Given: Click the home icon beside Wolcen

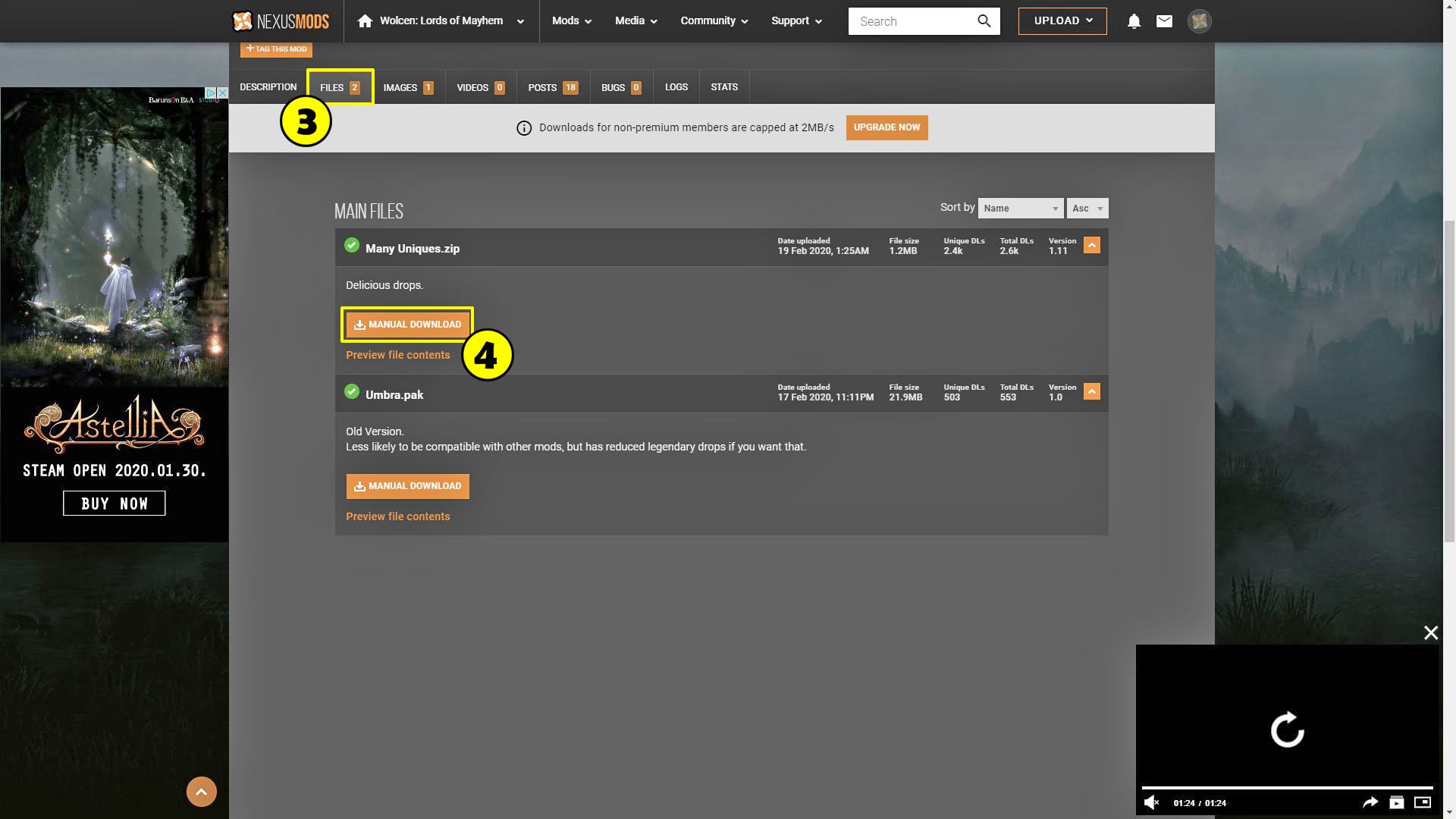Looking at the screenshot, I should [365, 21].
